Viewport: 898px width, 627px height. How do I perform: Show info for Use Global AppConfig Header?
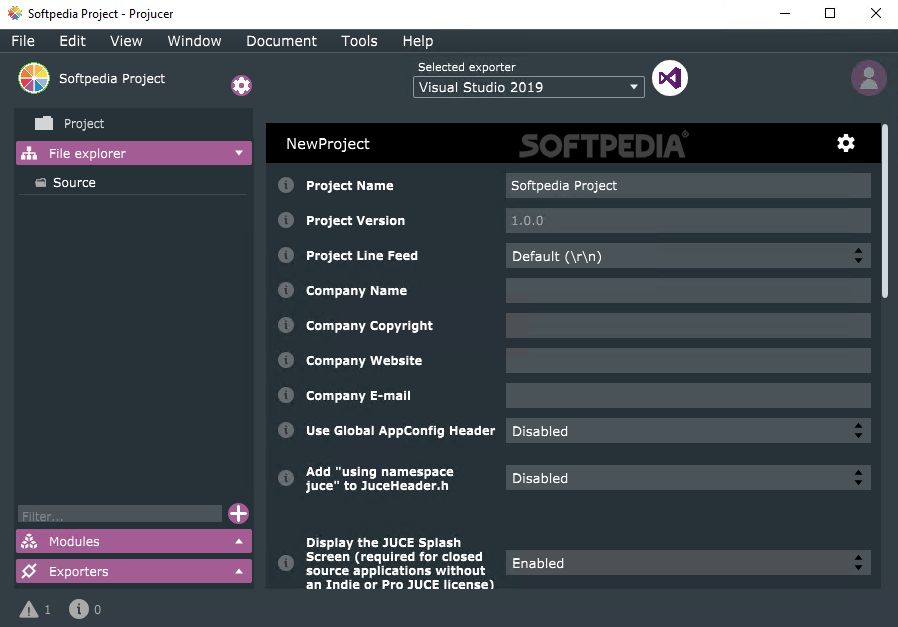(286, 430)
